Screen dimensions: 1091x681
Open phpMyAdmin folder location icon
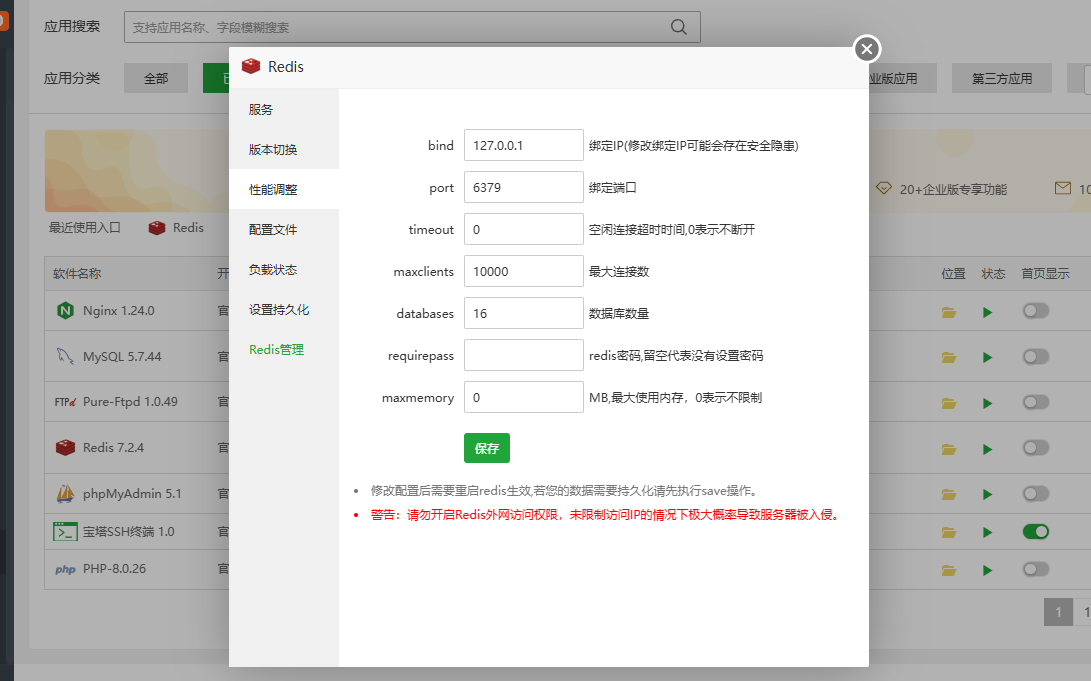click(949, 495)
